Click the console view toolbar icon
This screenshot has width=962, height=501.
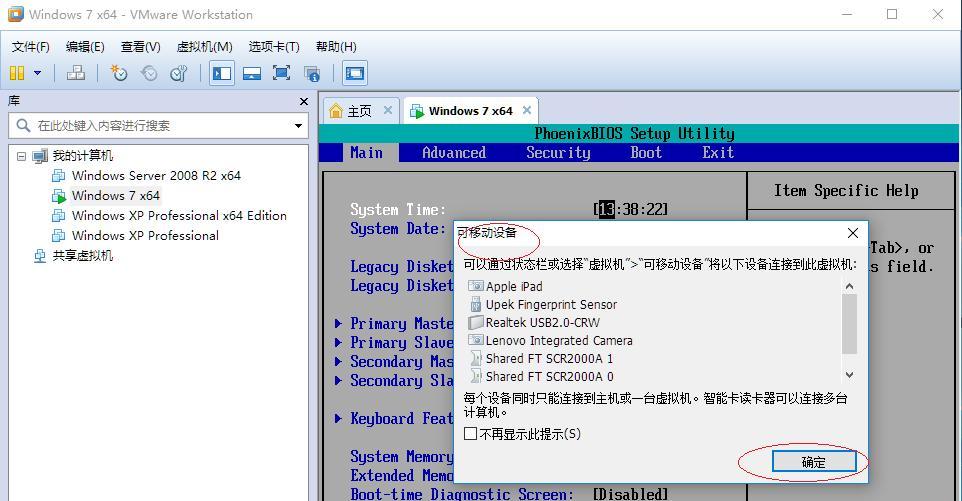tap(355, 74)
